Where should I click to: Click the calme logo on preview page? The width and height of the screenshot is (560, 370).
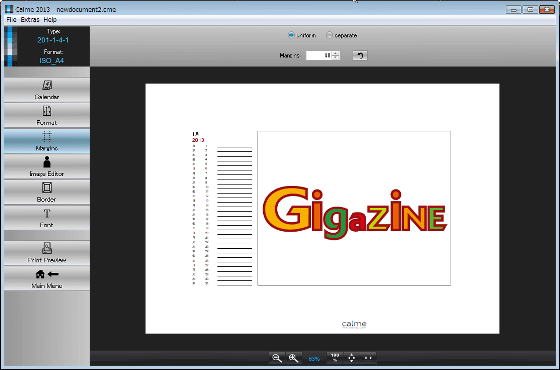(x=354, y=324)
